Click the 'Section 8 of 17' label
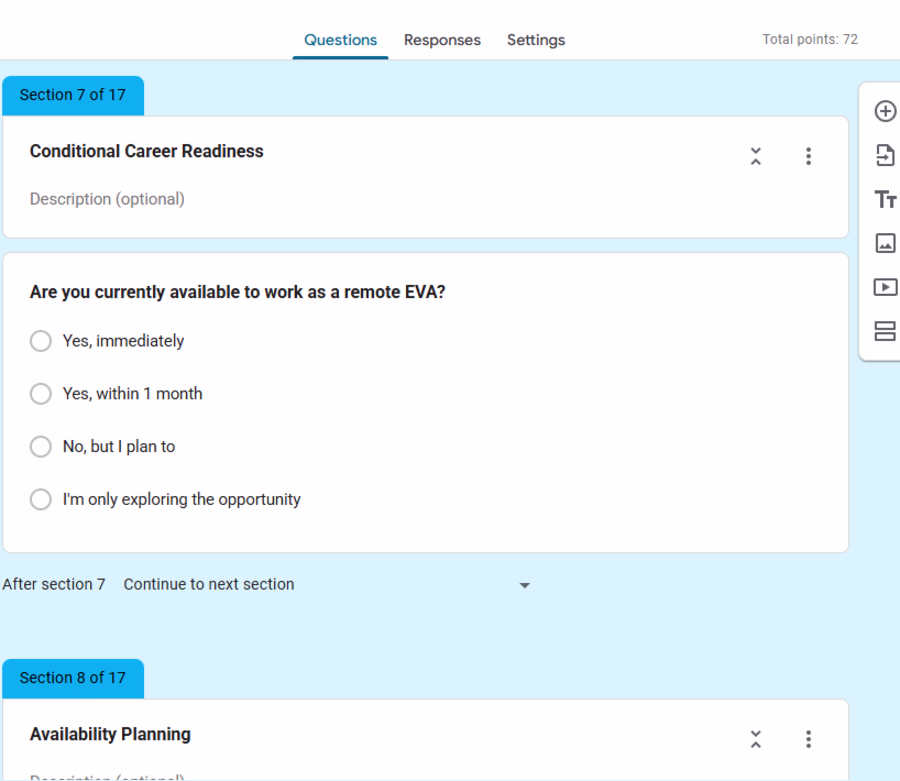The image size is (900, 781). click(72, 678)
